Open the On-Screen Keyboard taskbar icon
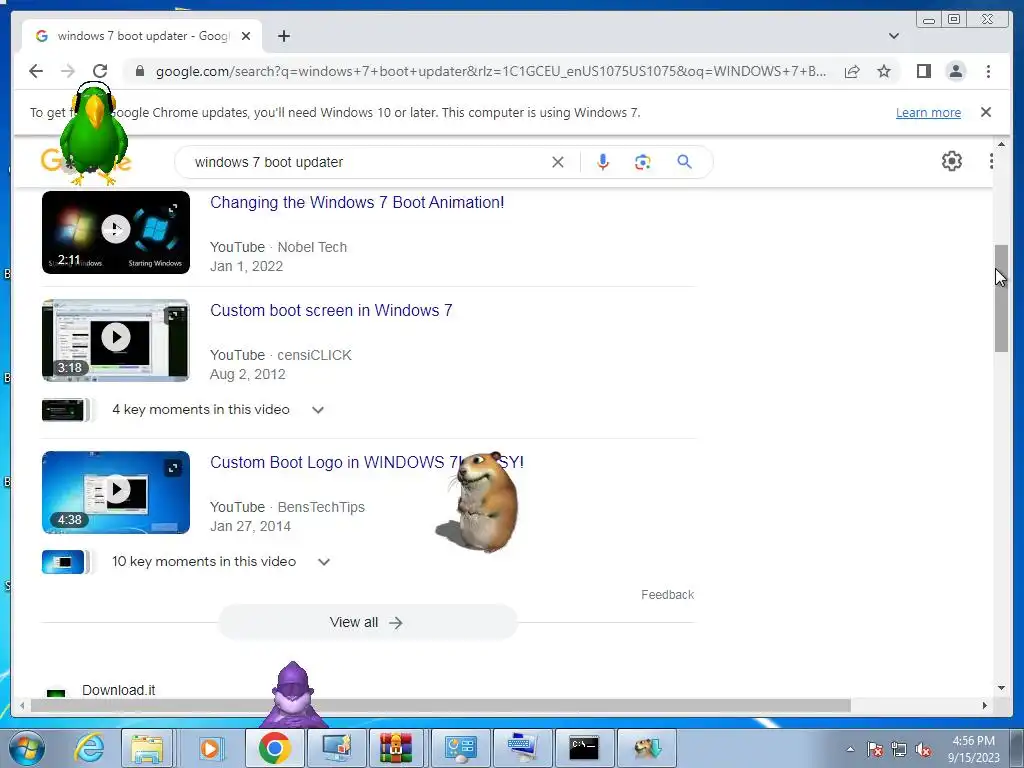This screenshot has width=1024, height=768. [x=522, y=748]
